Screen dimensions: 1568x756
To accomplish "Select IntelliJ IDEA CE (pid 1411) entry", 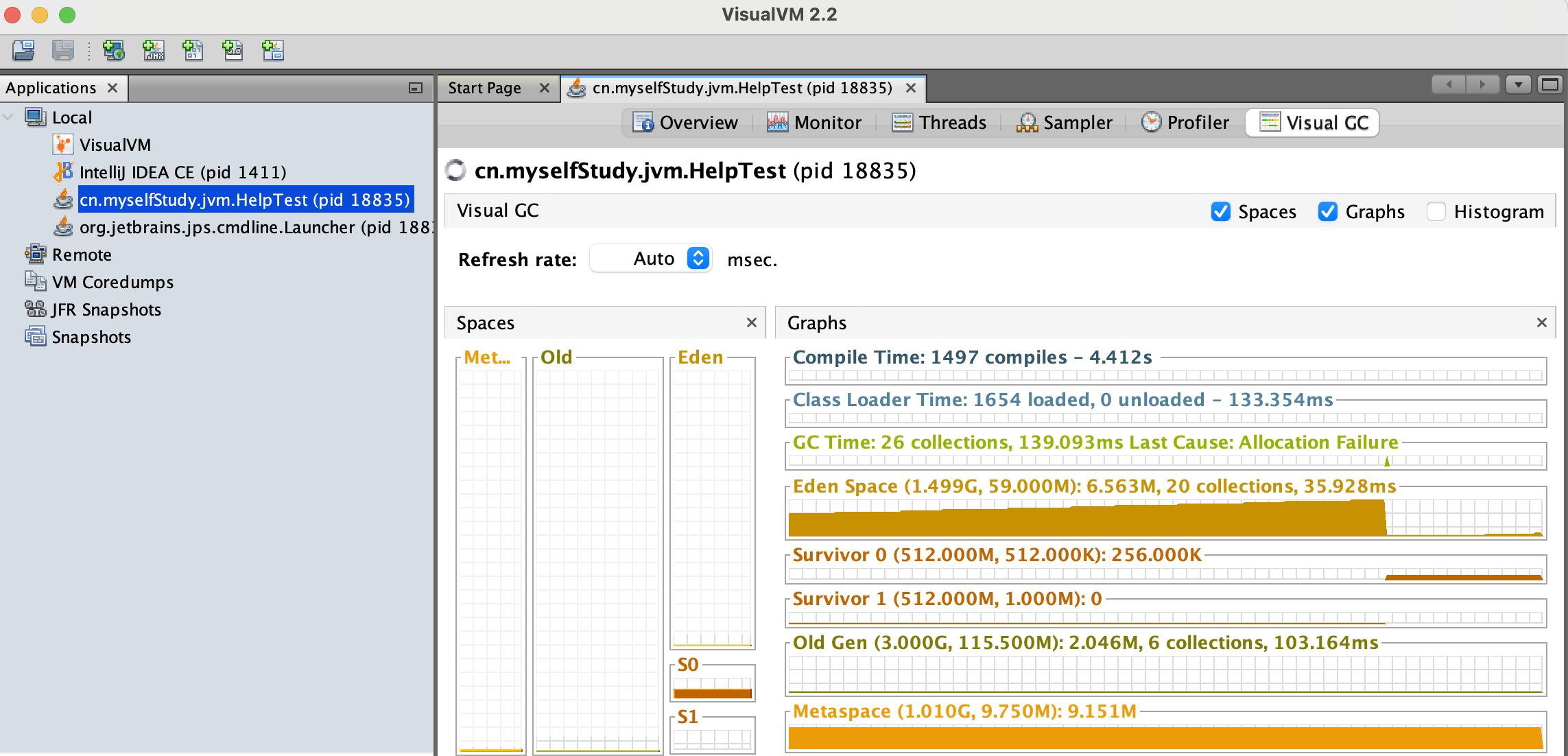I will coord(182,172).
